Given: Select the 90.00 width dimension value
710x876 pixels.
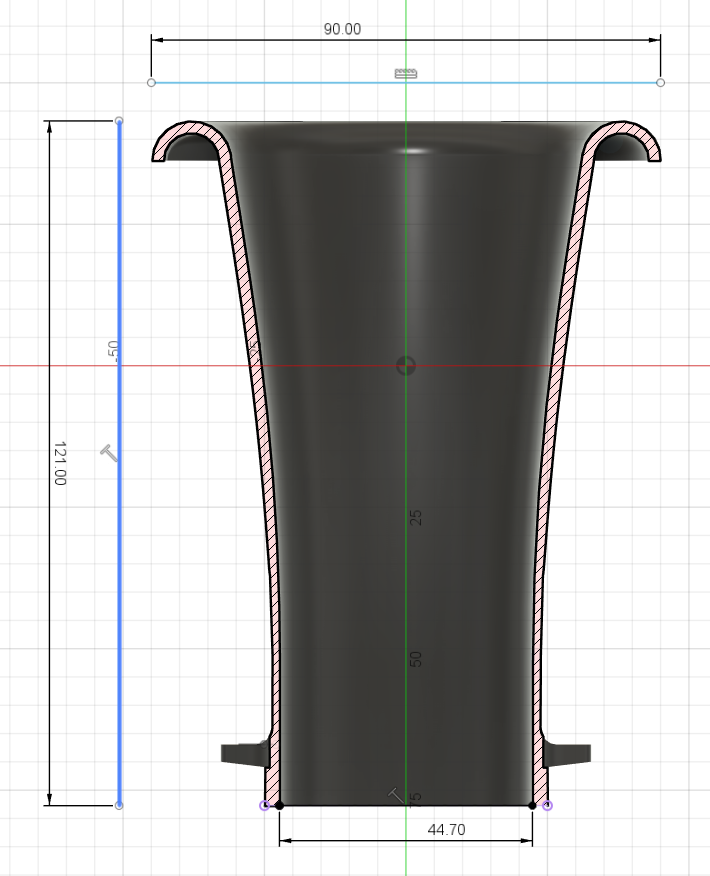Looking at the screenshot, I should (342, 29).
